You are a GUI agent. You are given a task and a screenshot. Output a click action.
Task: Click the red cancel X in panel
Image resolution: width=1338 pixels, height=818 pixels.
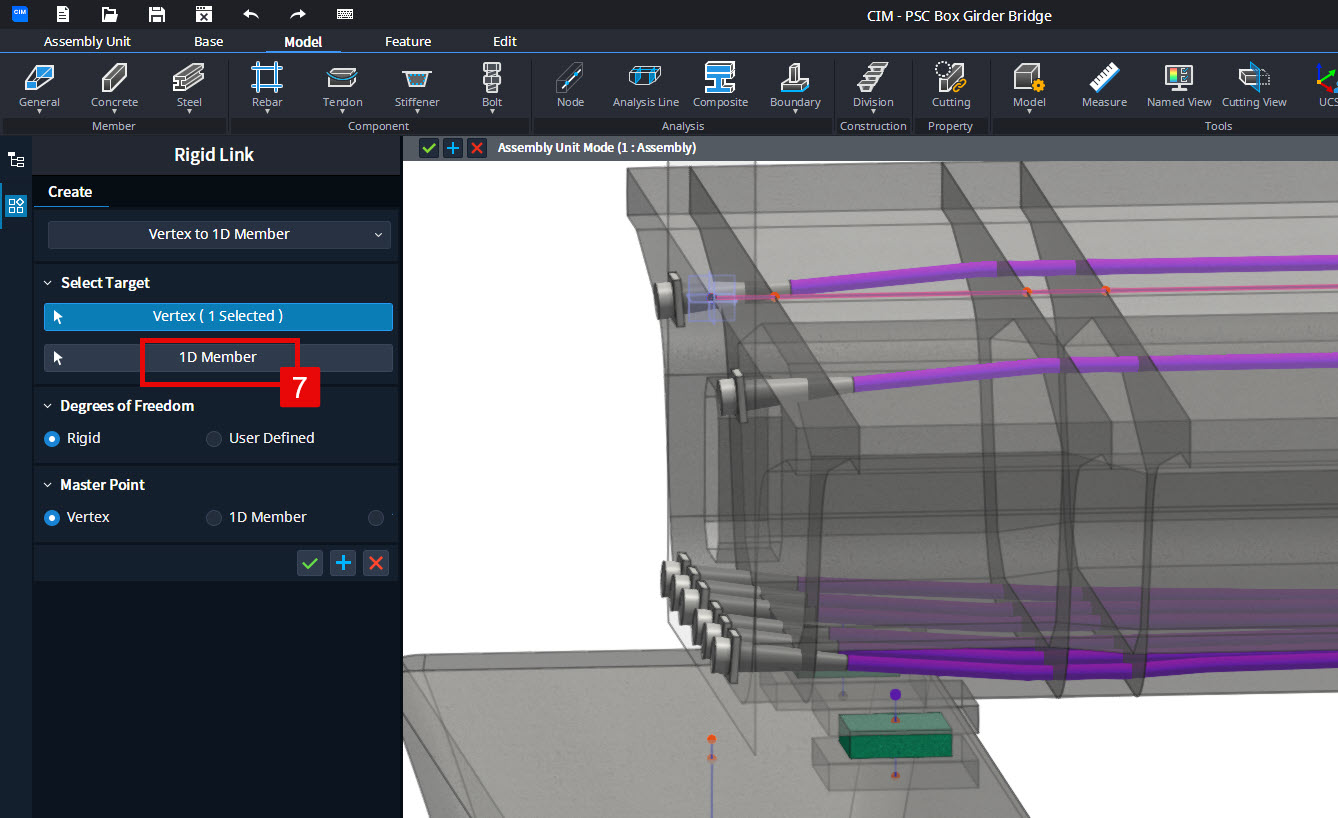pyautogui.click(x=376, y=563)
